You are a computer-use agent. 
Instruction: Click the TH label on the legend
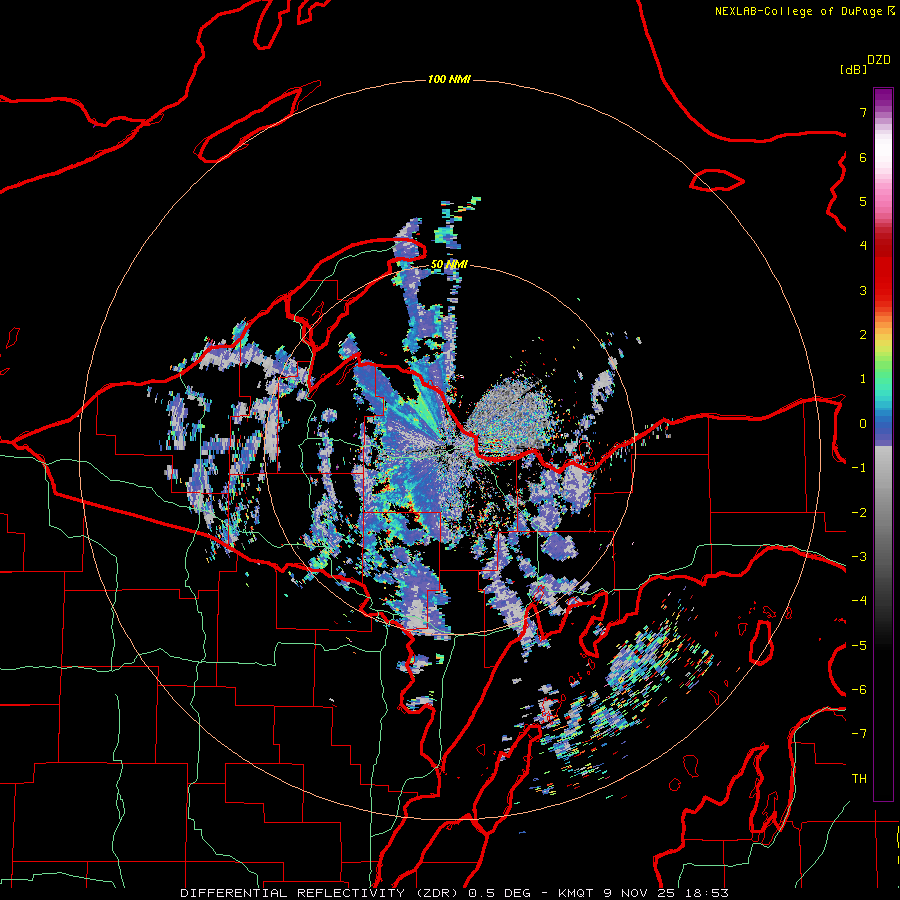point(859,779)
